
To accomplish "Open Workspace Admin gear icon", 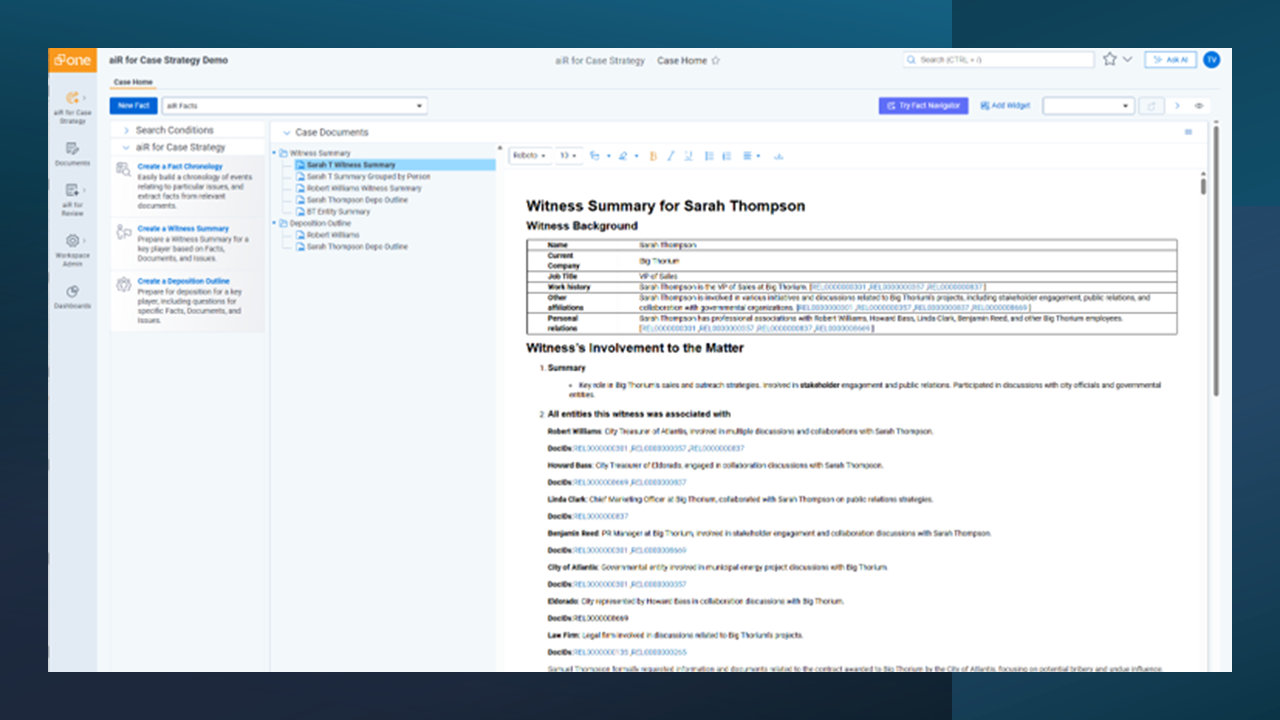I will tap(72, 241).
